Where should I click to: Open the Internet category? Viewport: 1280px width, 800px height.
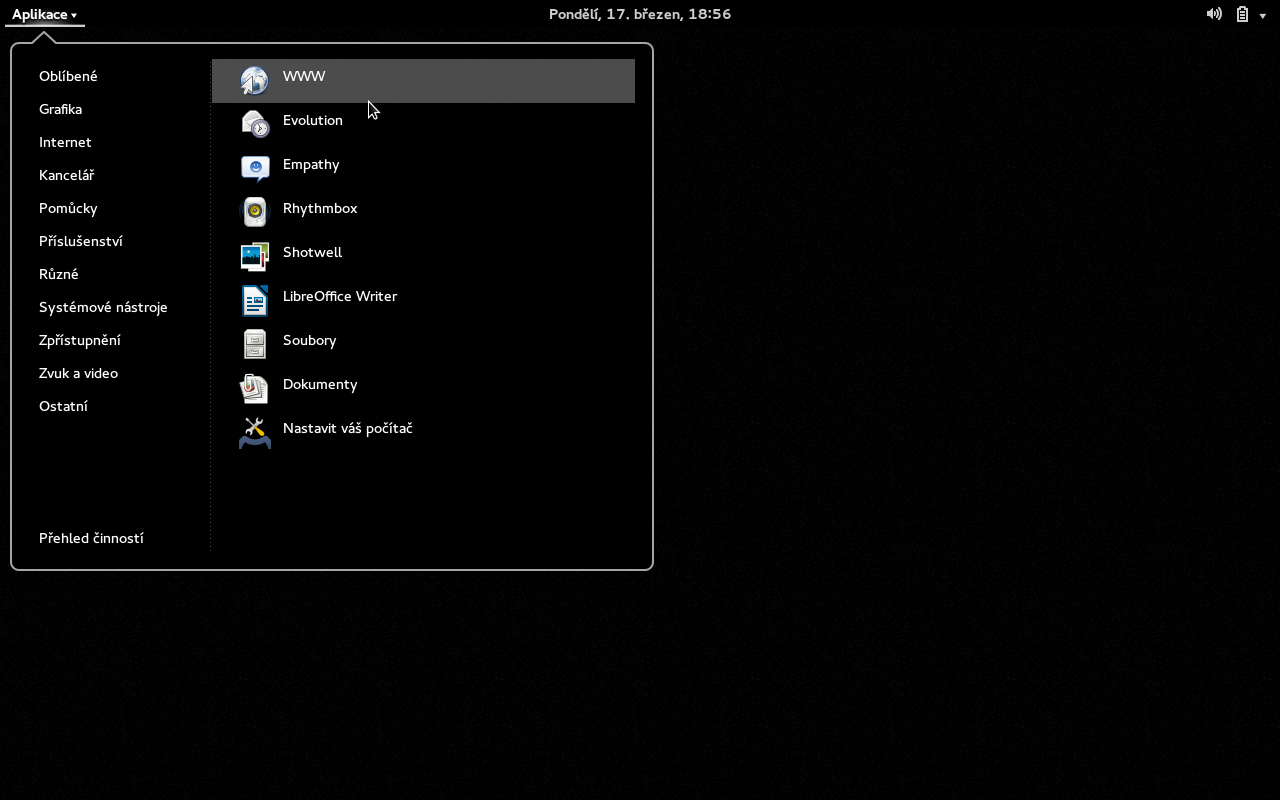pyautogui.click(x=65, y=142)
